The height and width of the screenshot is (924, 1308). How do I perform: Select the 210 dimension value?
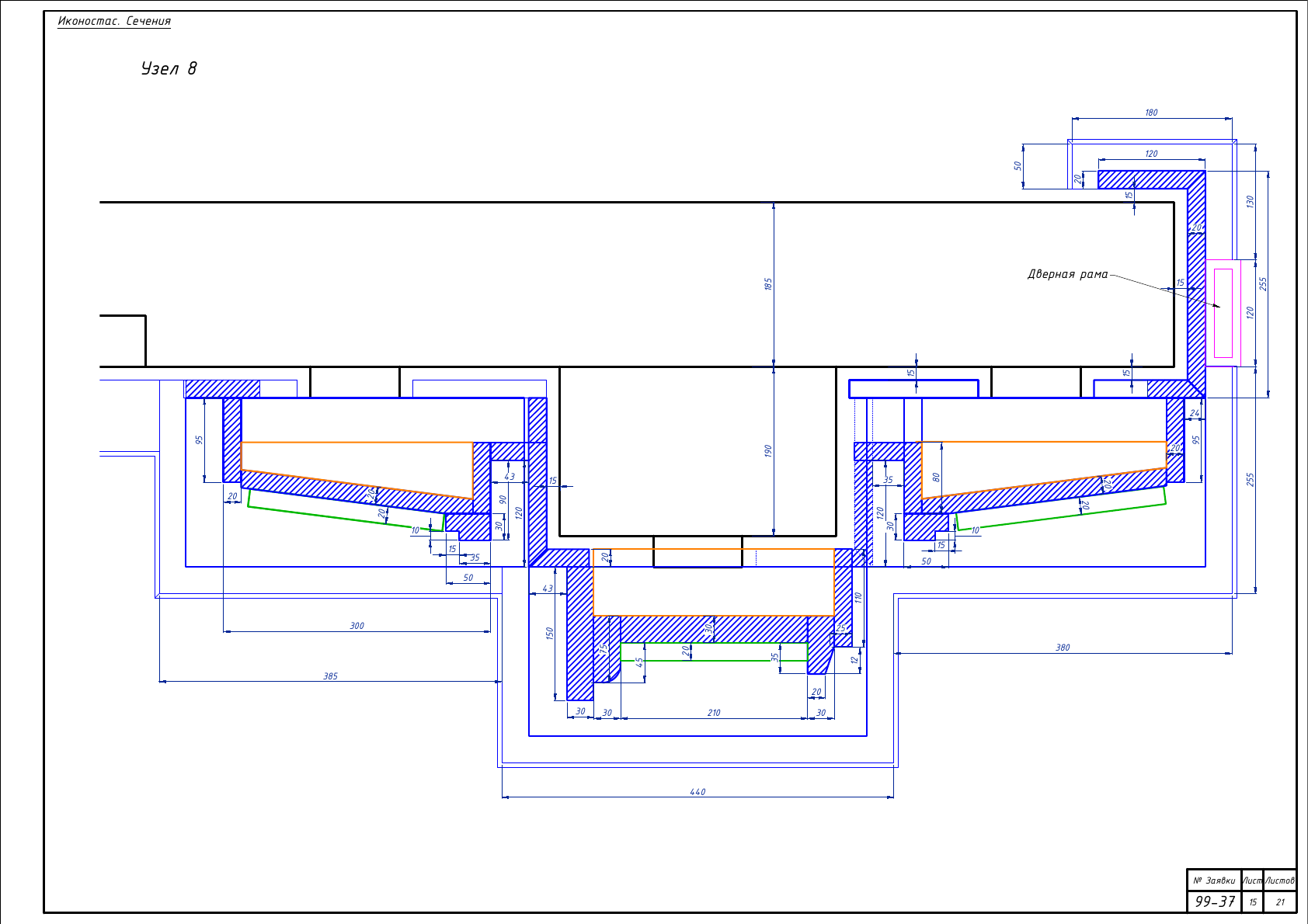tap(714, 713)
